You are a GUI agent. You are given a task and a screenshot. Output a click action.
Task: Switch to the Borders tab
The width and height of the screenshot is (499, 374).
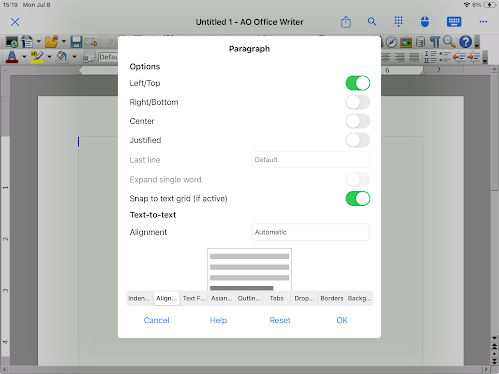point(332,298)
